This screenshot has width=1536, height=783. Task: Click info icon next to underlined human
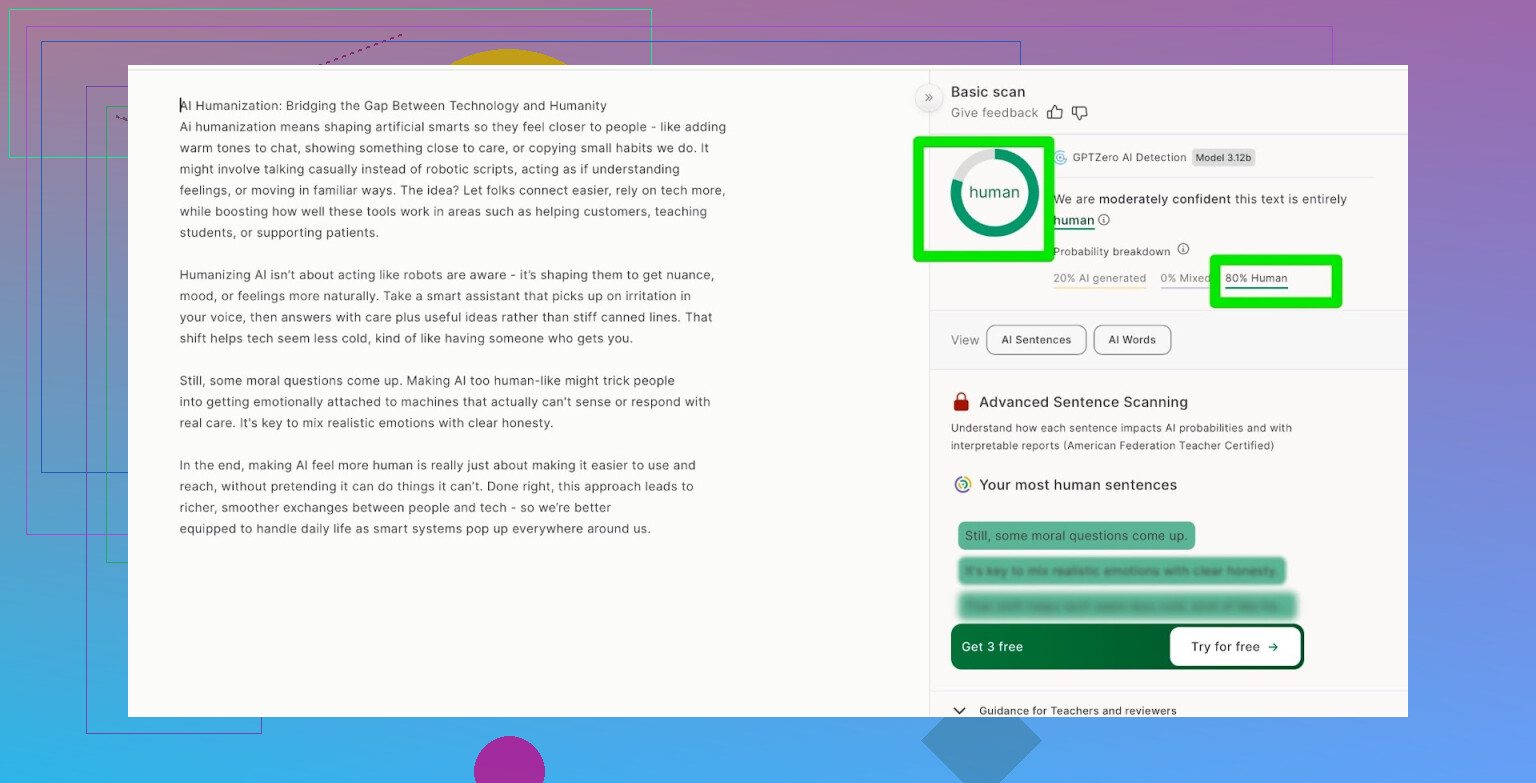[x=1104, y=220]
